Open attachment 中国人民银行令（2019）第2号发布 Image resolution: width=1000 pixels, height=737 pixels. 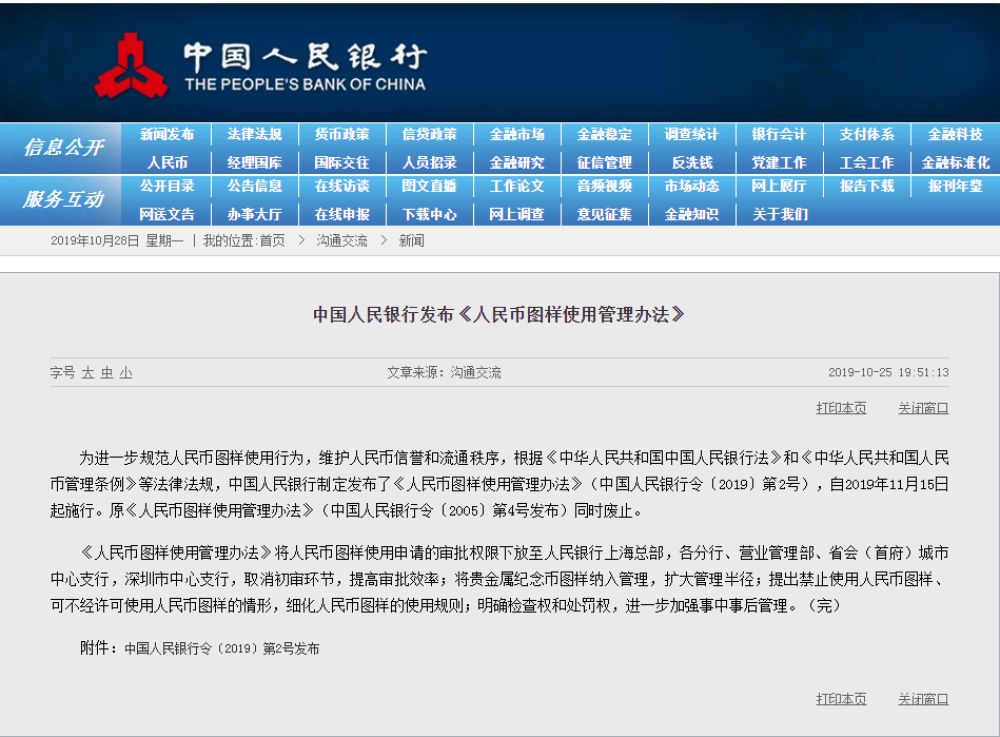tap(222, 649)
